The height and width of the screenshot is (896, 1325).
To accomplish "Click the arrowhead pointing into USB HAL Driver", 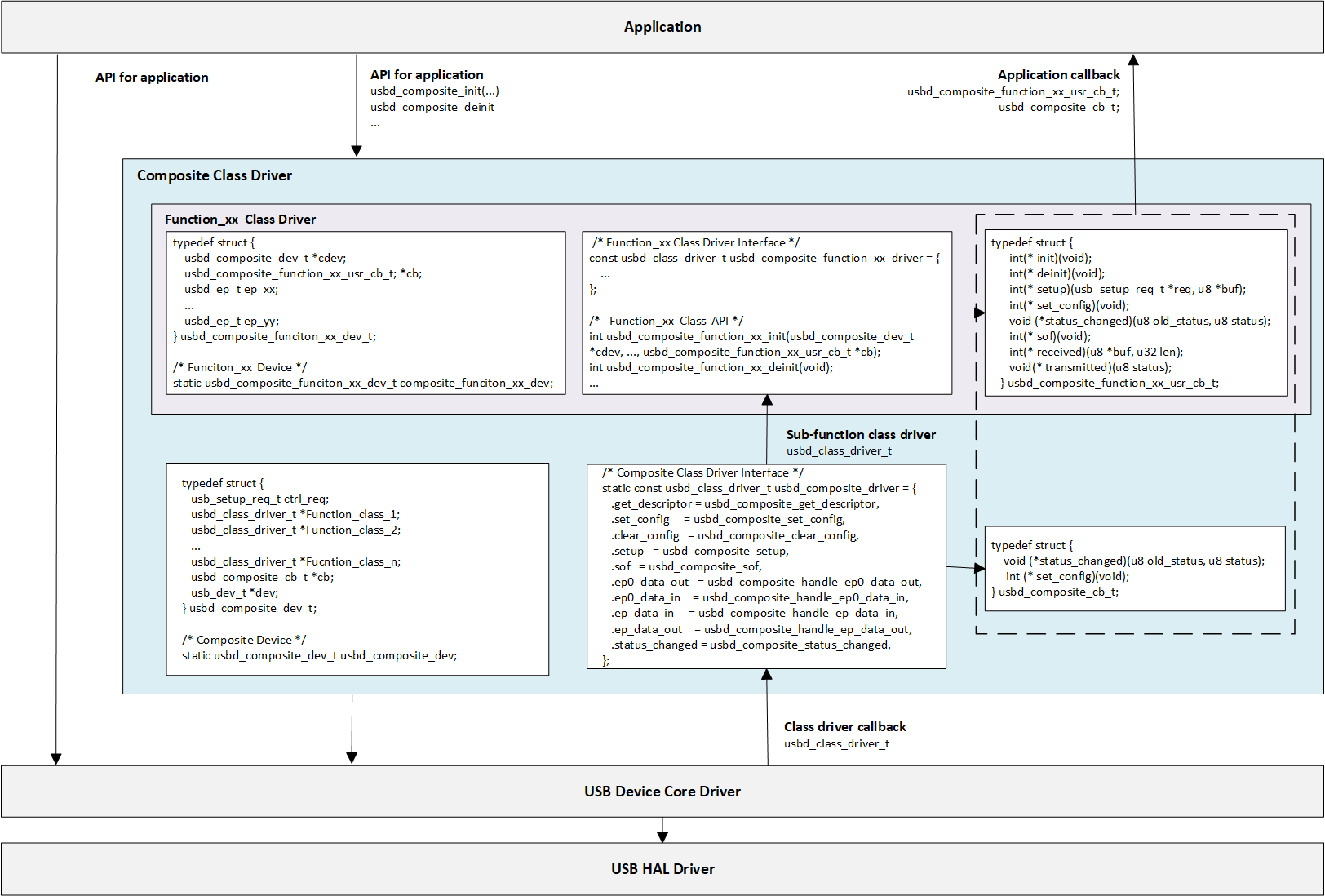I will [x=662, y=836].
